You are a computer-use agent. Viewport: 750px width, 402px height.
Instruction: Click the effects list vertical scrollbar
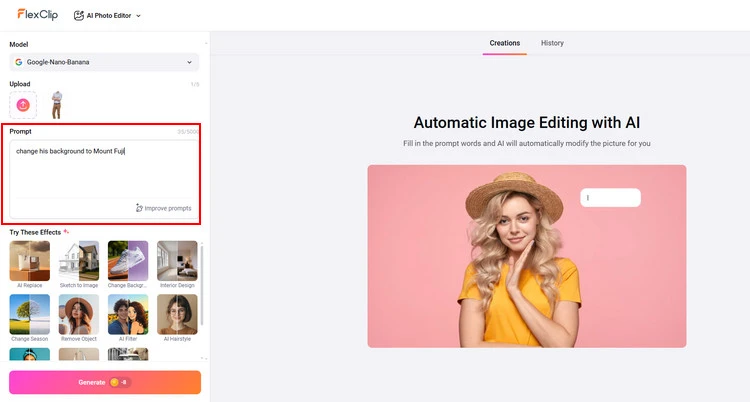(x=202, y=285)
